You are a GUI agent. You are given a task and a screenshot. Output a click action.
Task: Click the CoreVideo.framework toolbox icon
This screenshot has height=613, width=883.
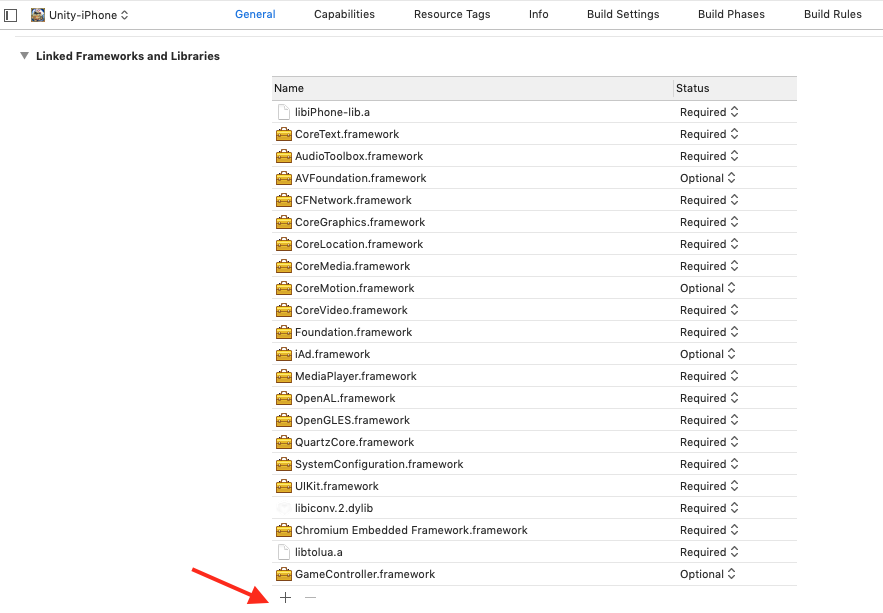click(x=284, y=310)
